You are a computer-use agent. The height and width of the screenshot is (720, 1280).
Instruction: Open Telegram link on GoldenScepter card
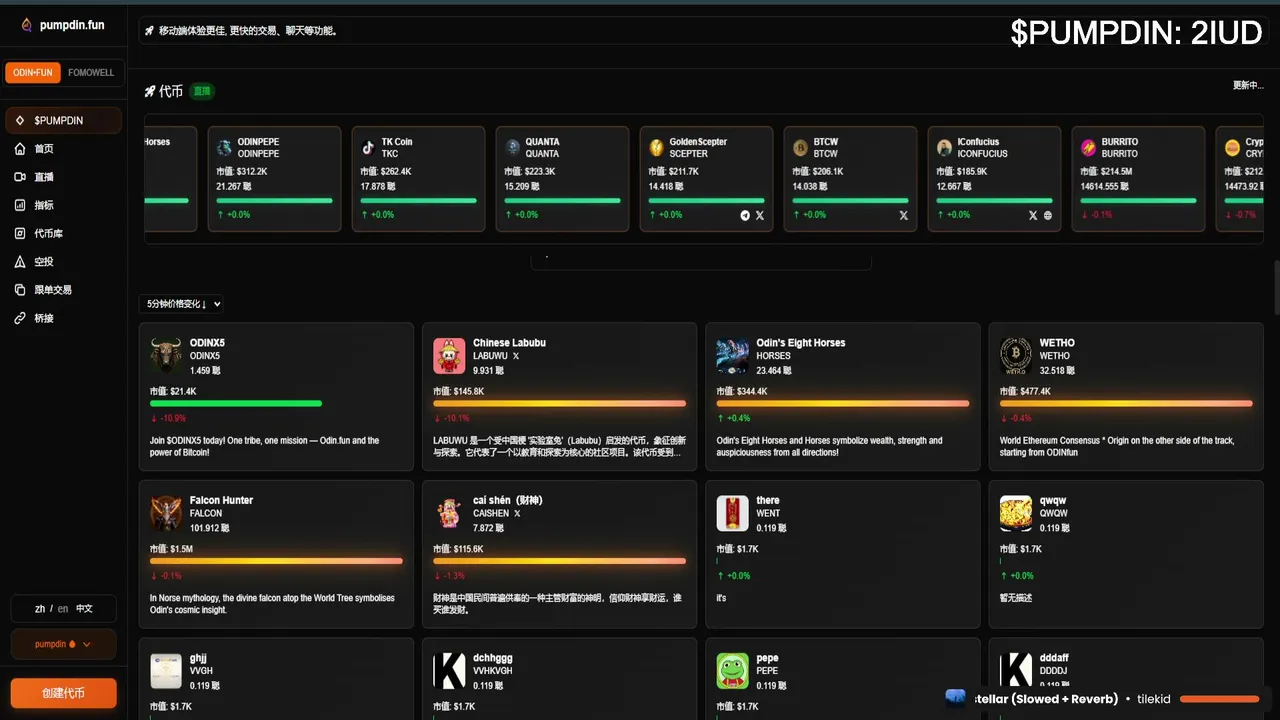[744, 215]
